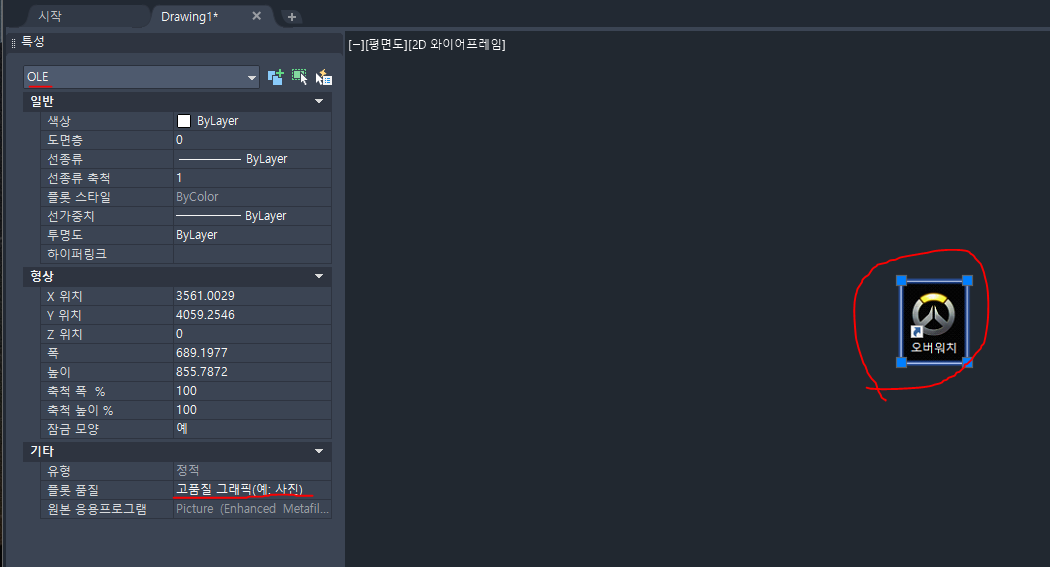Open the [평면도] view control
Screen dimensions: 1050x567
point(386,45)
